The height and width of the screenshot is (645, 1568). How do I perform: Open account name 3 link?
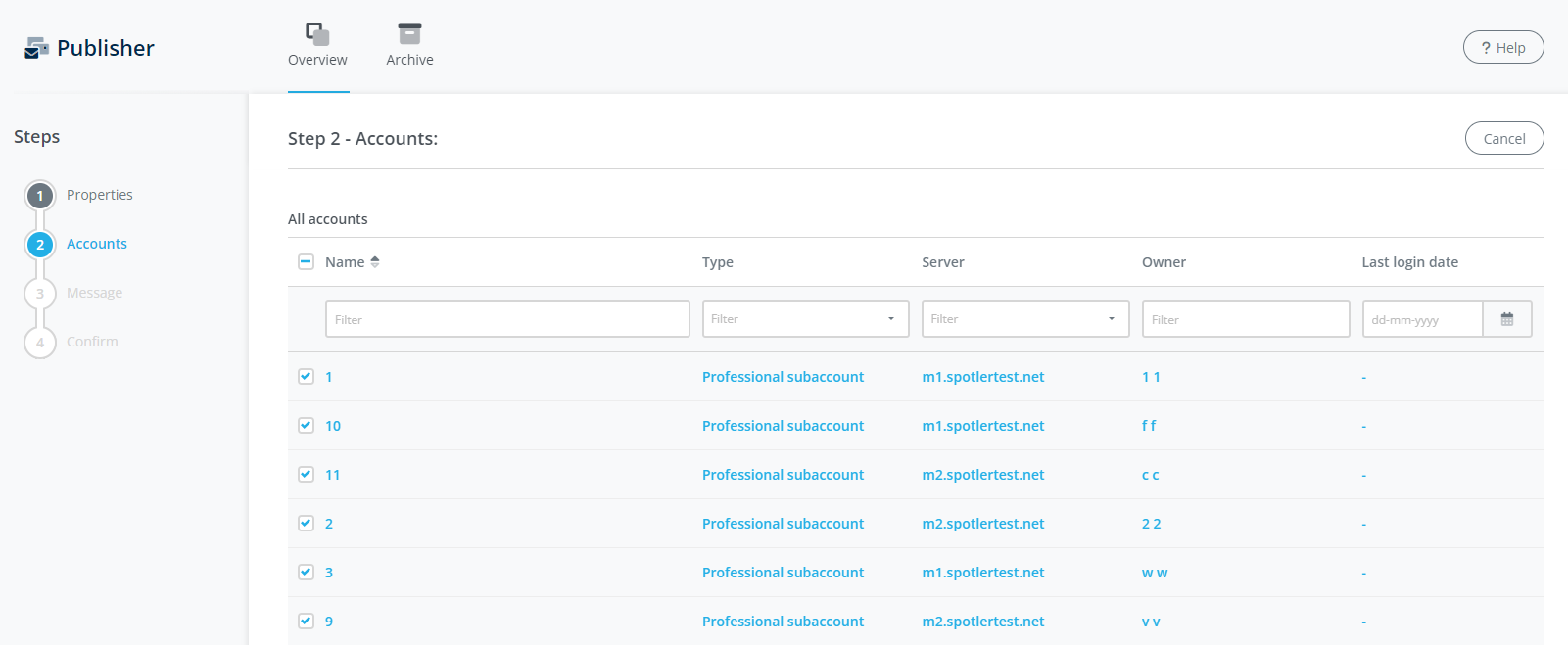pyautogui.click(x=329, y=573)
